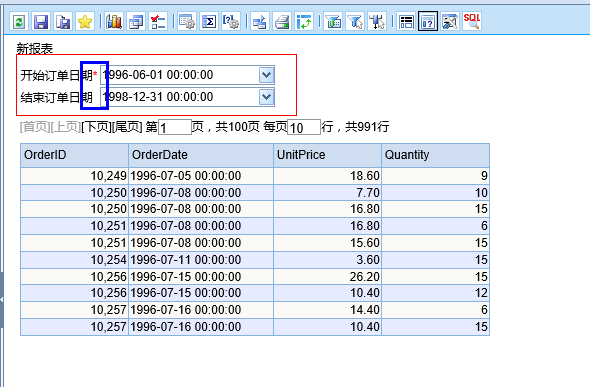Click the 共991行 row count text
Viewport: 590px width, 387px height.
(x=367, y=127)
